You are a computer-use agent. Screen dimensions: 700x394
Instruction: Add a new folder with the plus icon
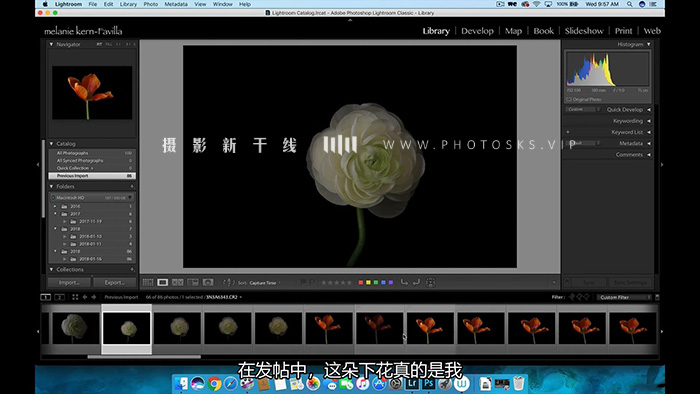132,187
